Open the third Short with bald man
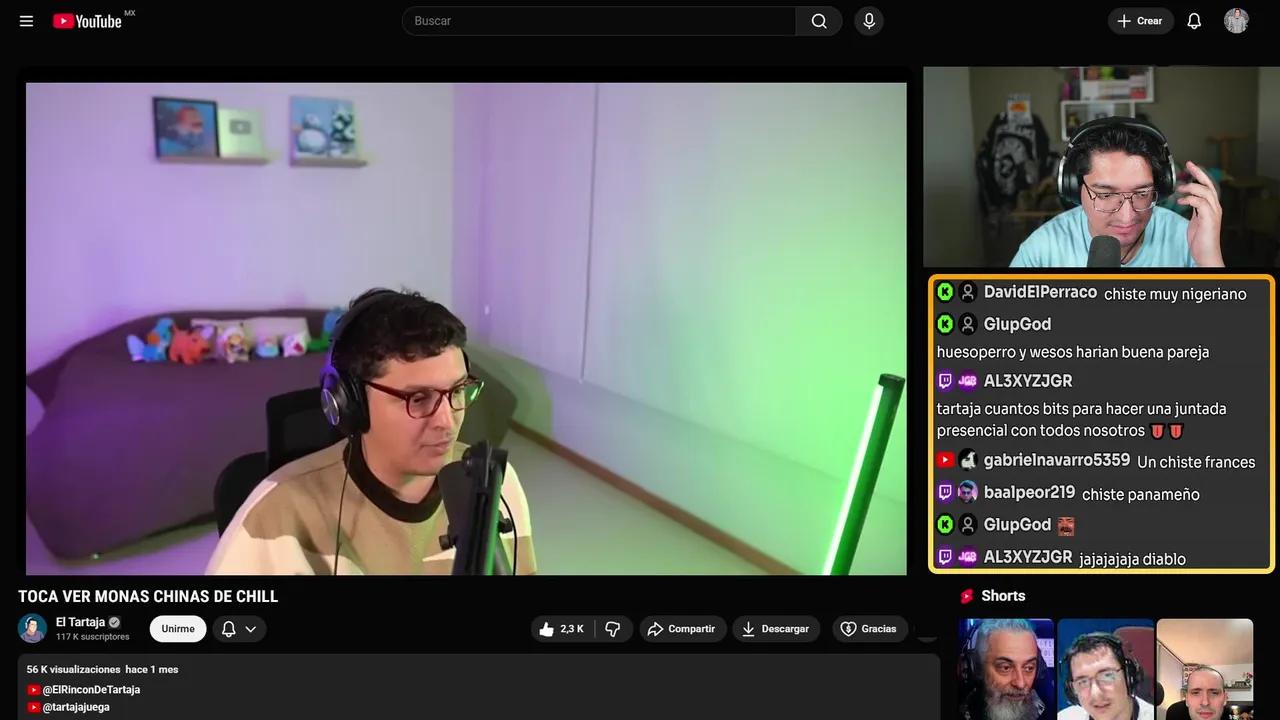1280x720 pixels. (x=1205, y=669)
